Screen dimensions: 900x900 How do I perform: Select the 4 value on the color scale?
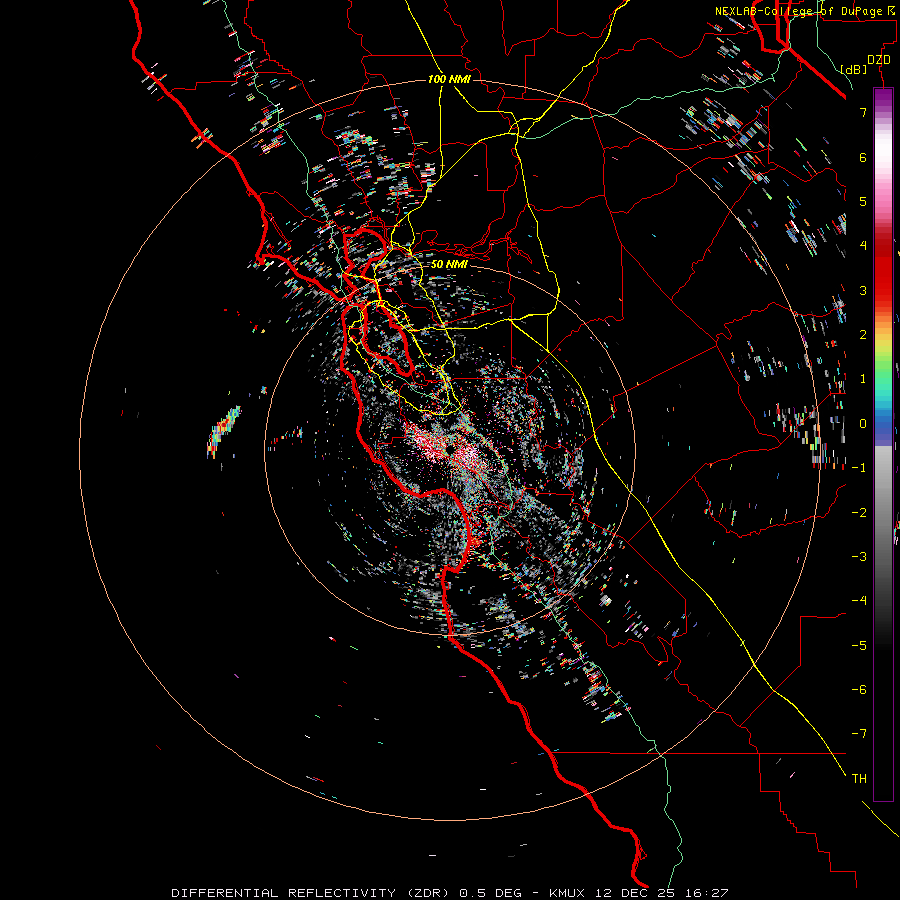coord(863,246)
